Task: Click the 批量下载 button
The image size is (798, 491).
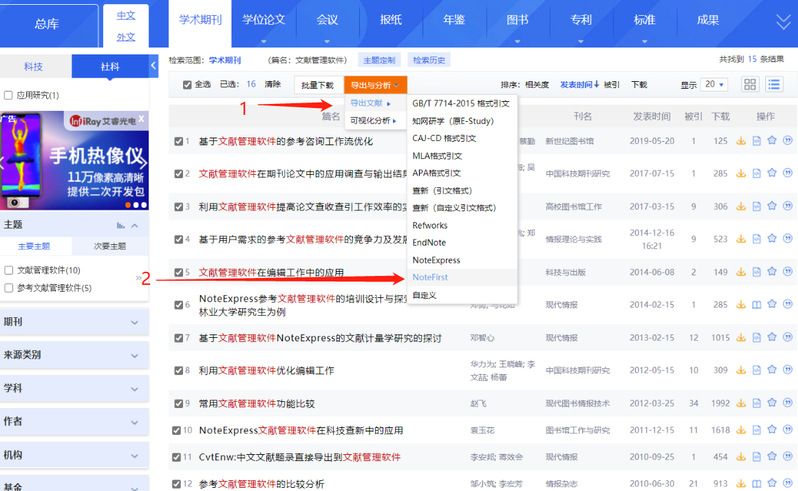Action: pos(318,85)
